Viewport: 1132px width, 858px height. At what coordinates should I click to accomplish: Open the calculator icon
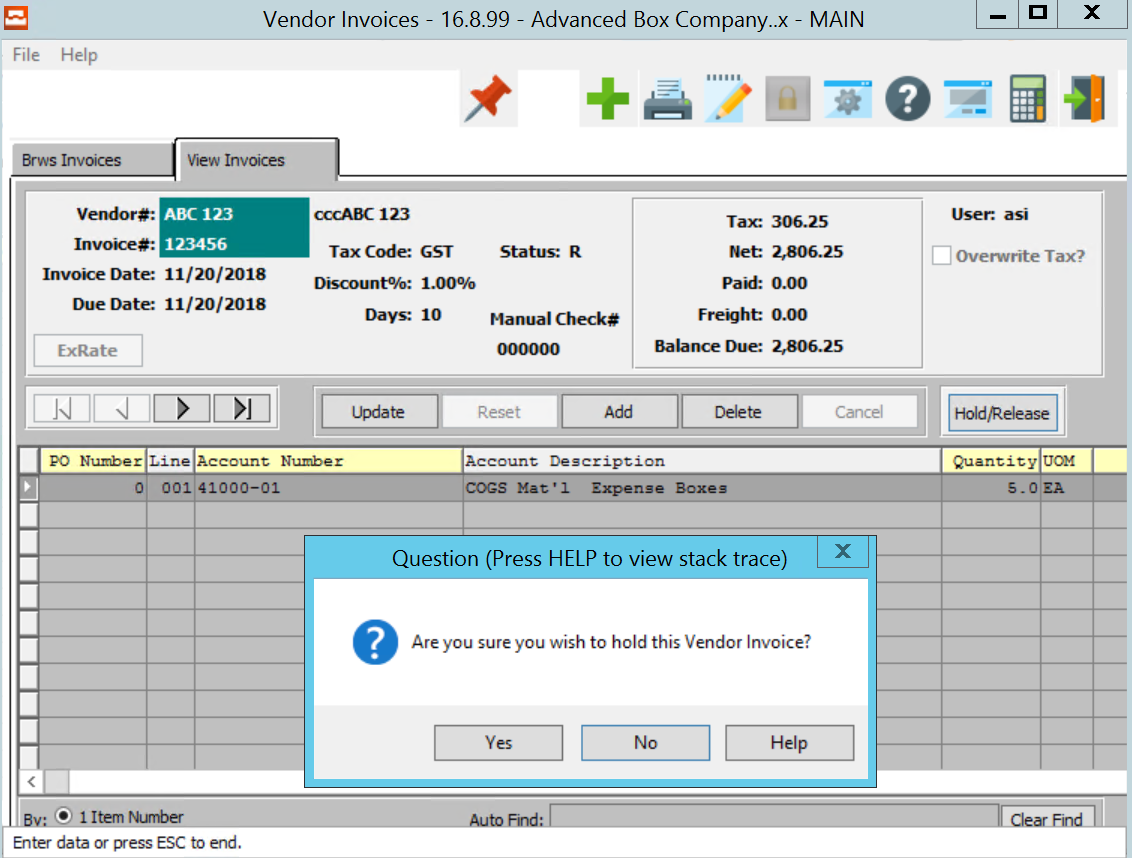1027,99
